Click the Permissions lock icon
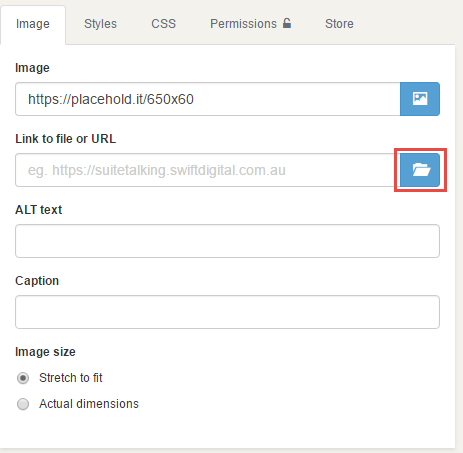463x453 pixels. [x=287, y=23]
